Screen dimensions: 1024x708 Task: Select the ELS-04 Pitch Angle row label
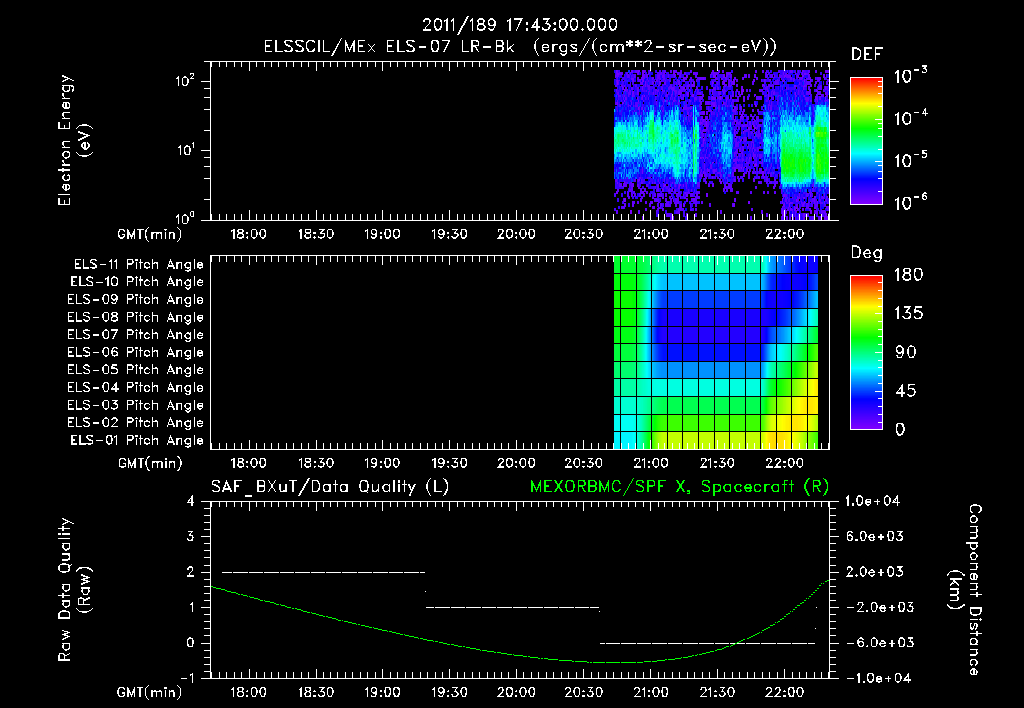(x=136, y=388)
